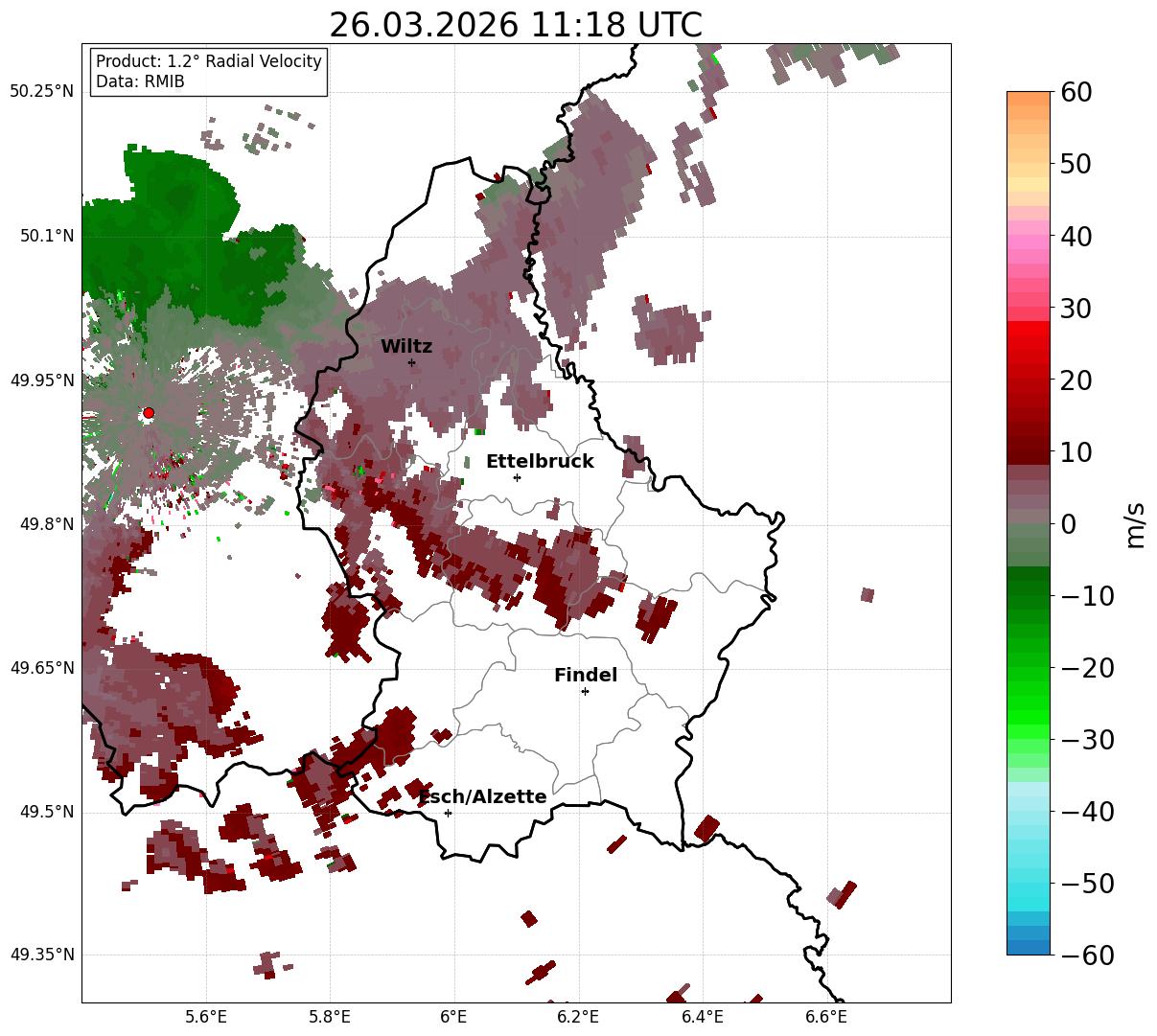
Task: Click the 30 tick label on colorbar
Action: (x=1078, y=309)
